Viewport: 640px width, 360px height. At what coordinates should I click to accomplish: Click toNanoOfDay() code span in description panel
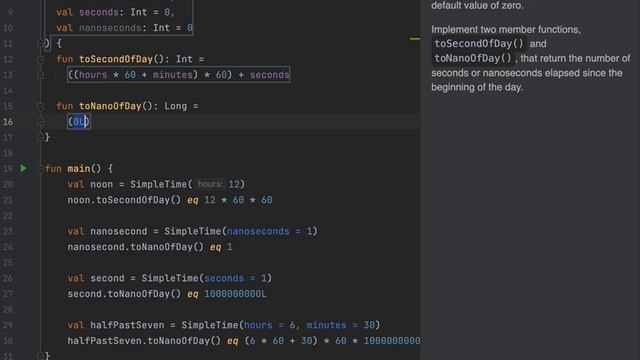(473, 58)
